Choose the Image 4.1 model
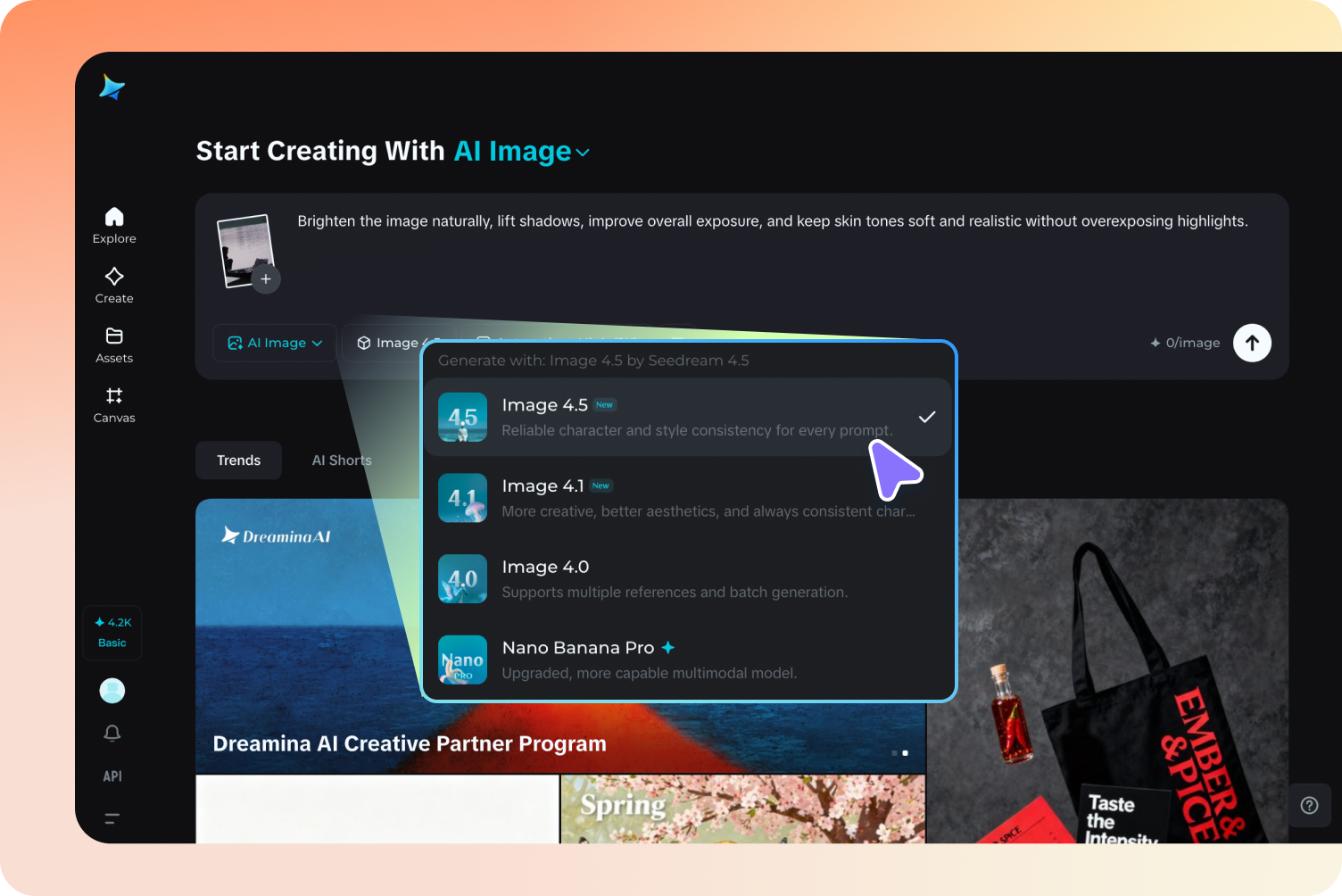This screenshot has height=896, width=1342. point(687,498)
